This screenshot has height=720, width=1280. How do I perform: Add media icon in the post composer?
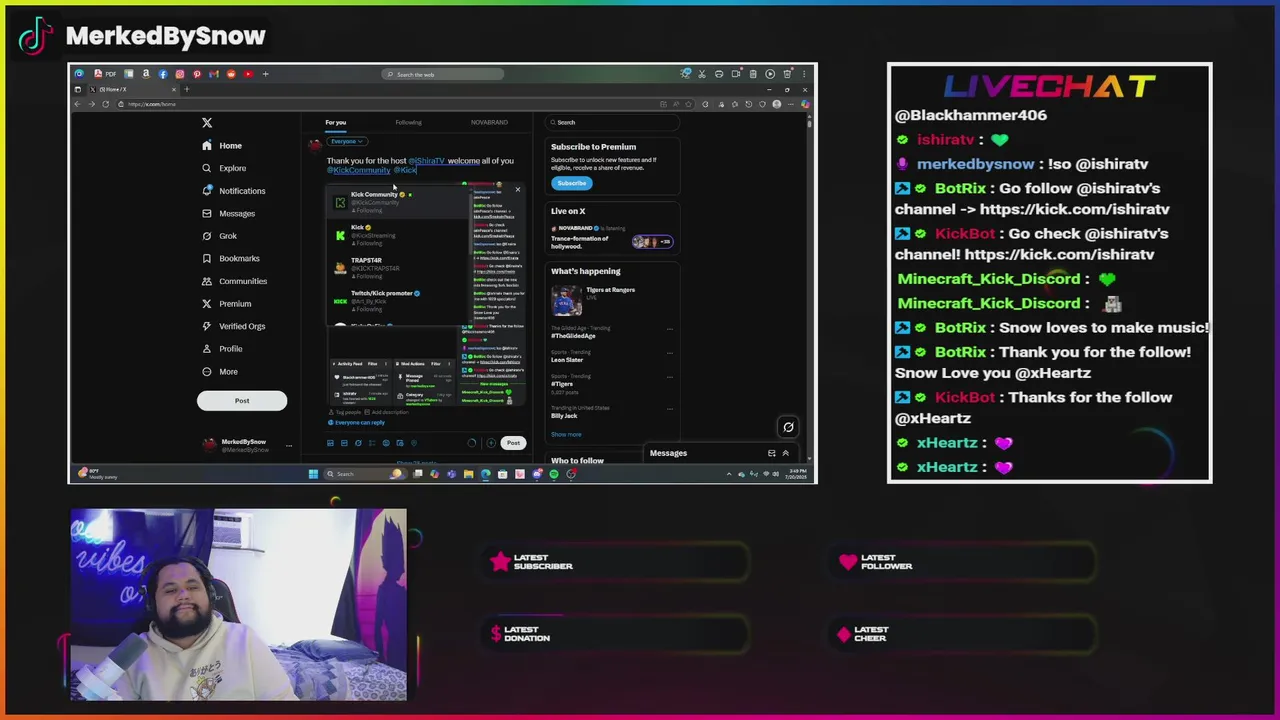(330, 443)
